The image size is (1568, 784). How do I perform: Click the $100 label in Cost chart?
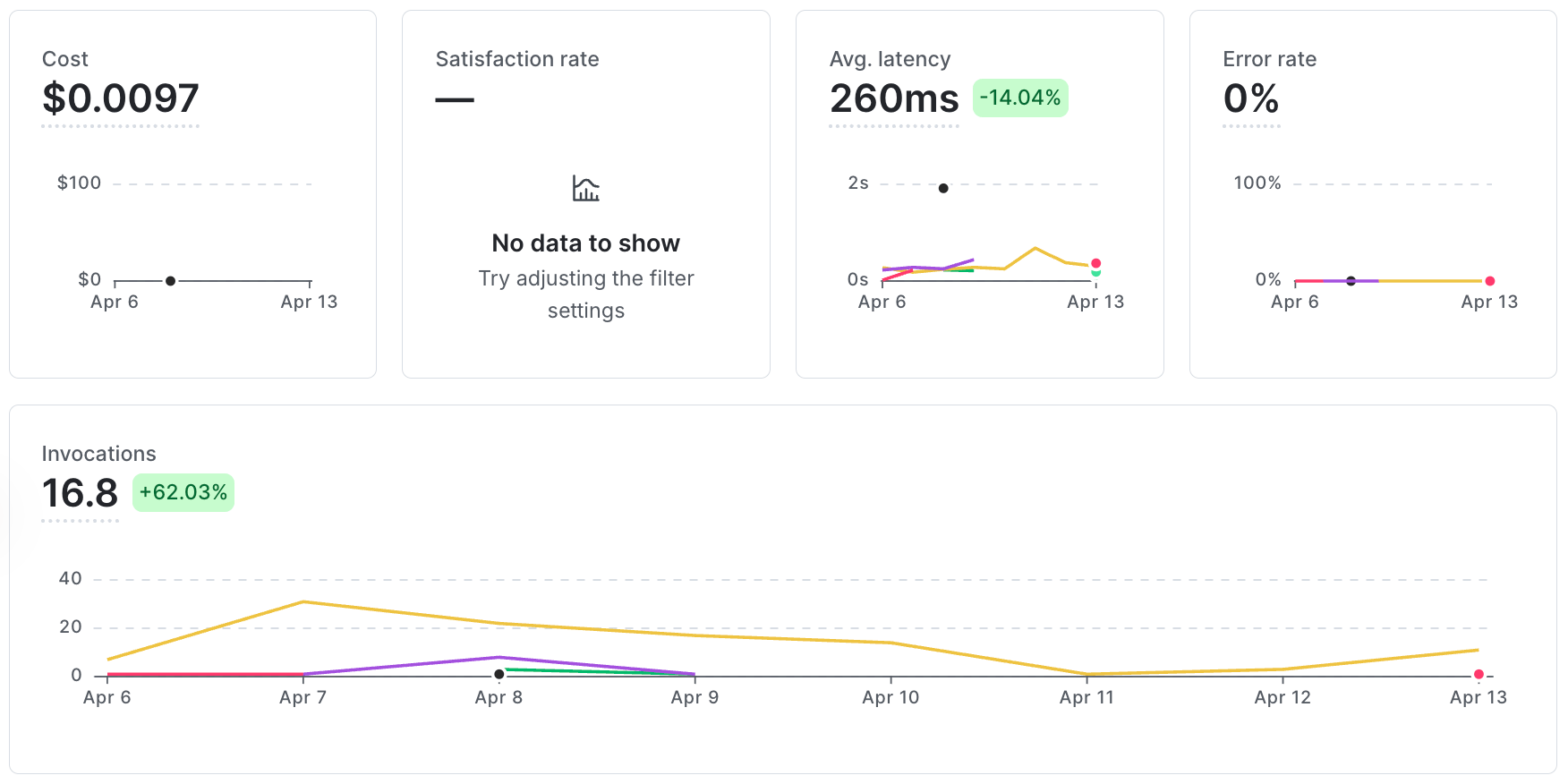point(79,183)
